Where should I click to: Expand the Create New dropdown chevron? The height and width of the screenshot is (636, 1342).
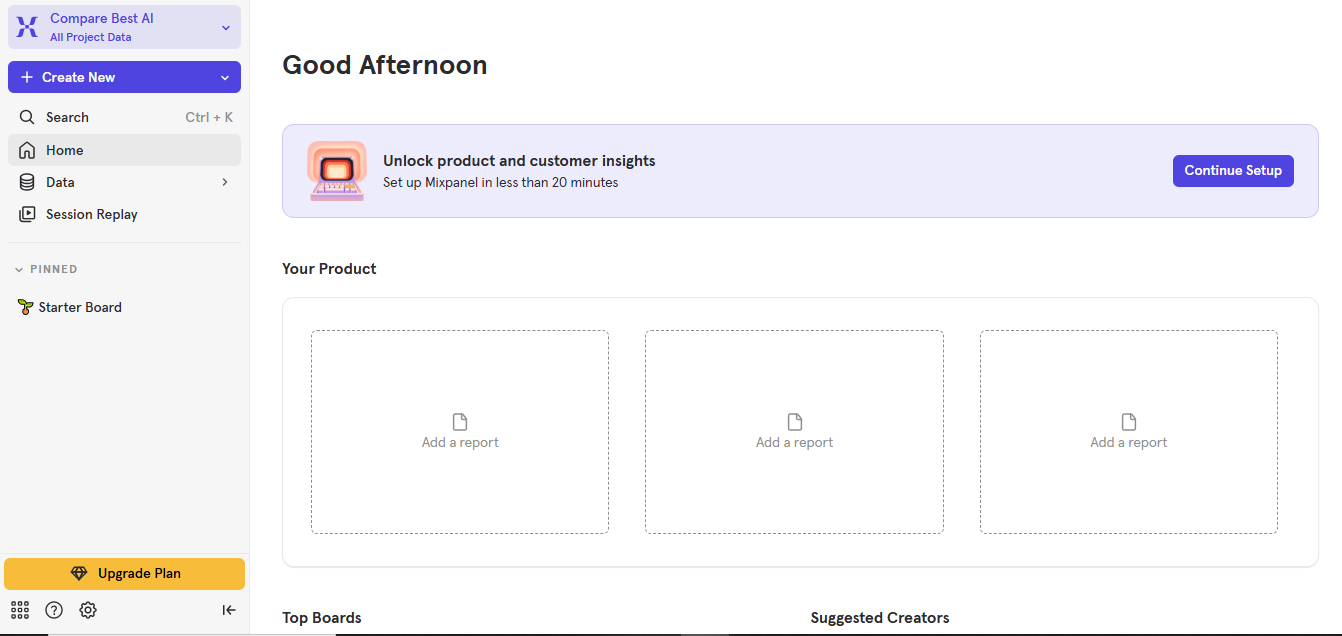tap(225, 77)
